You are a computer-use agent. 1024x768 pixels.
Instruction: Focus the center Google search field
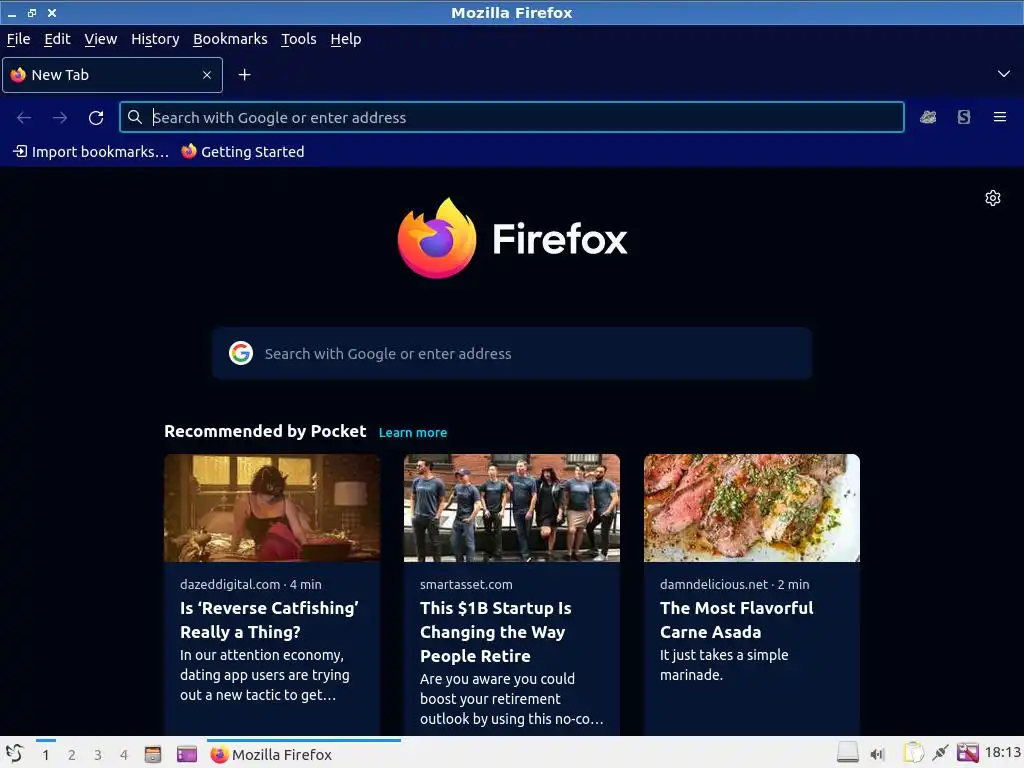tap(512, 353)
